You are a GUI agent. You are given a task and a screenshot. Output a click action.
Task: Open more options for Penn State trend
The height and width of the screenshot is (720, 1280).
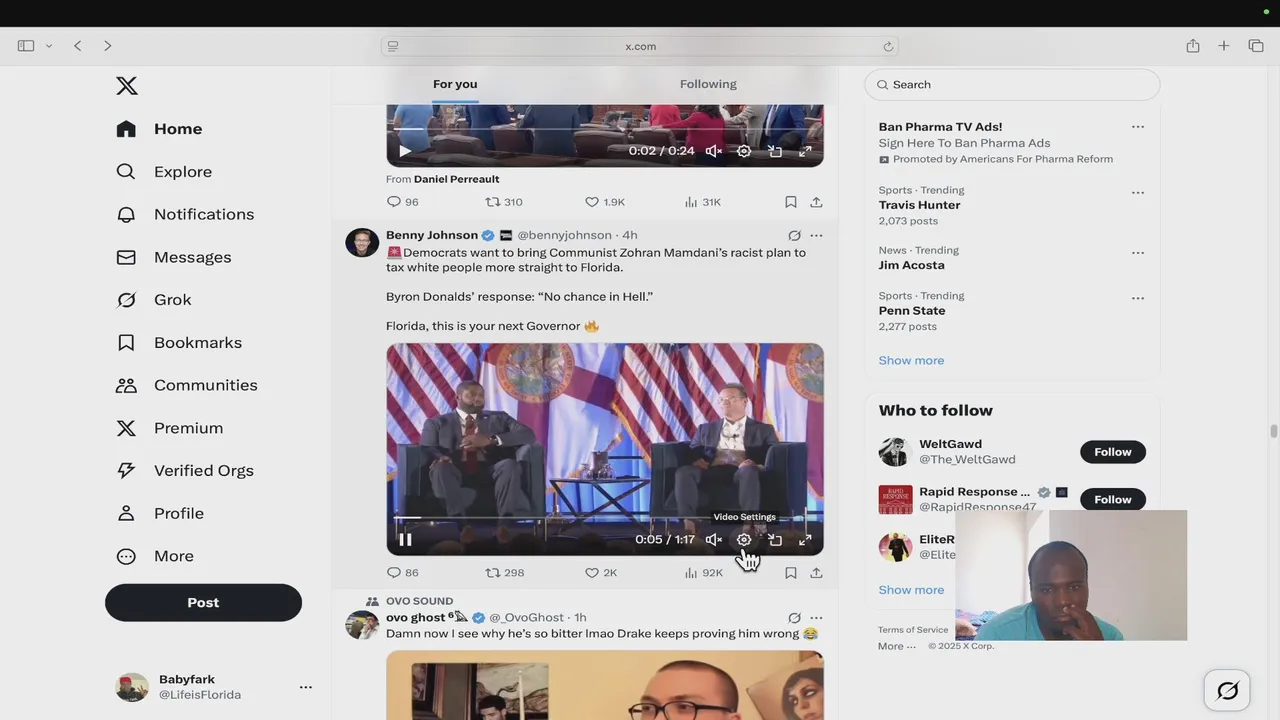click(1137, 298)
